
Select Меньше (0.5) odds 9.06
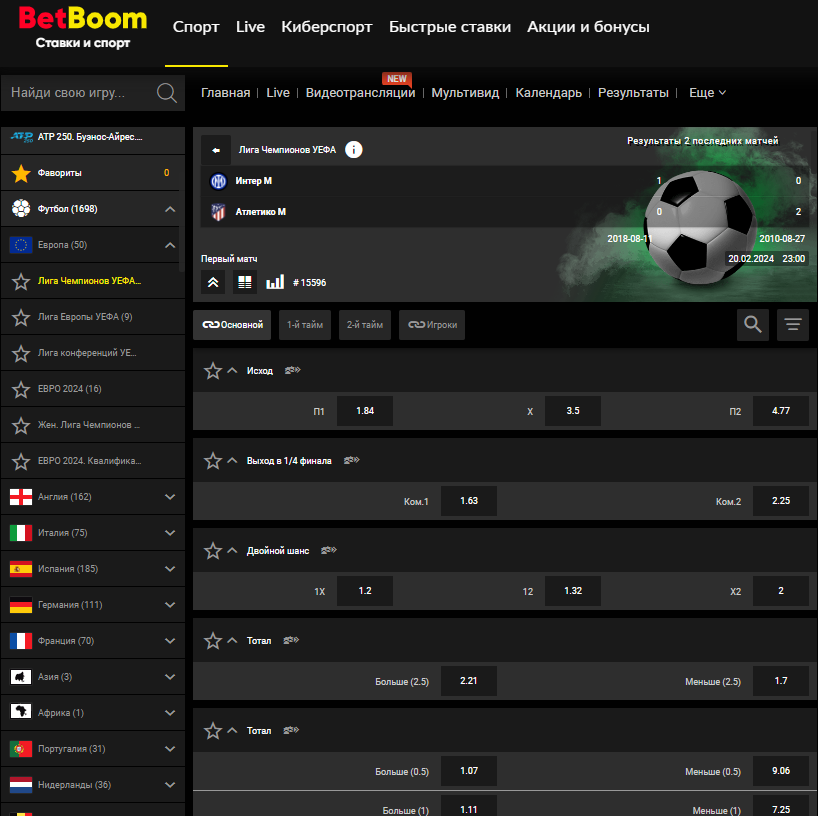[780, 771]
